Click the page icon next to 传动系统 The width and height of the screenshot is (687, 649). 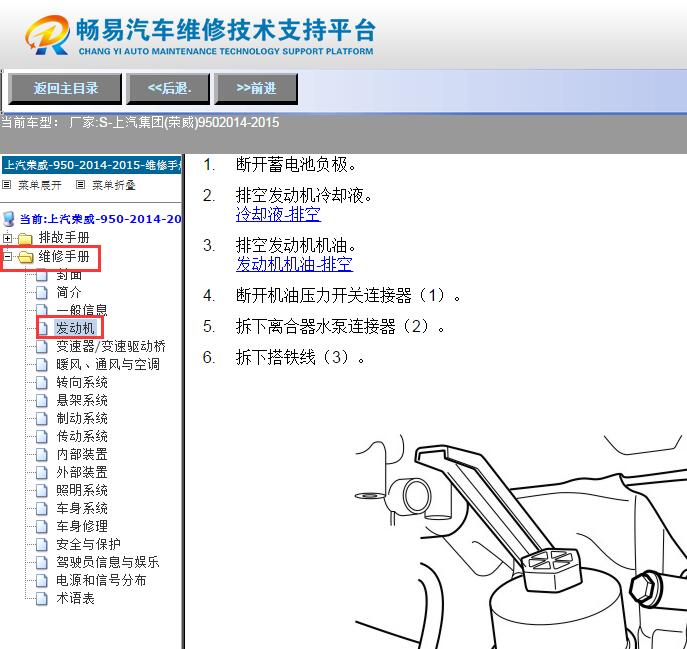pos(42,436)
